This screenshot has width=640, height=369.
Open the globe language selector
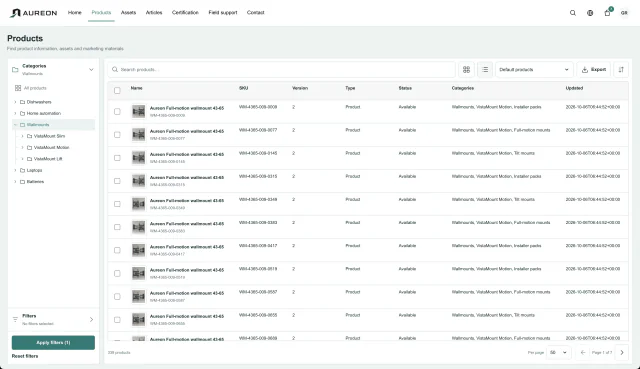click(590, 13)
